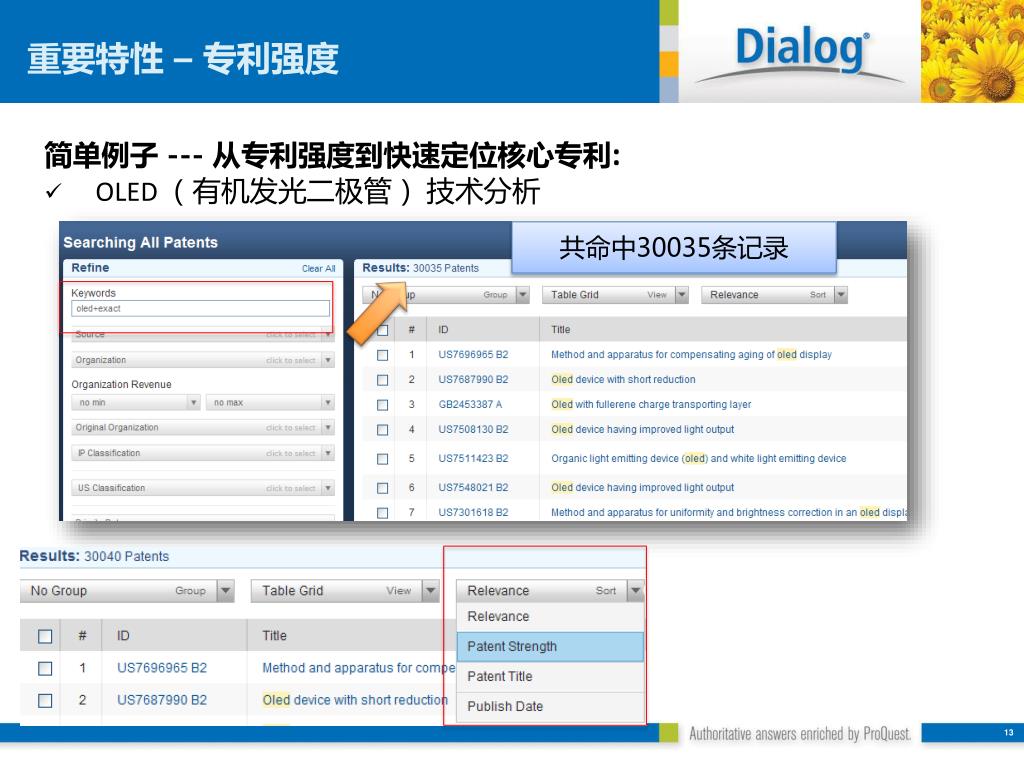
Task: Open the Table Grid view dropdown in lower results
Action: click(345, 591)
